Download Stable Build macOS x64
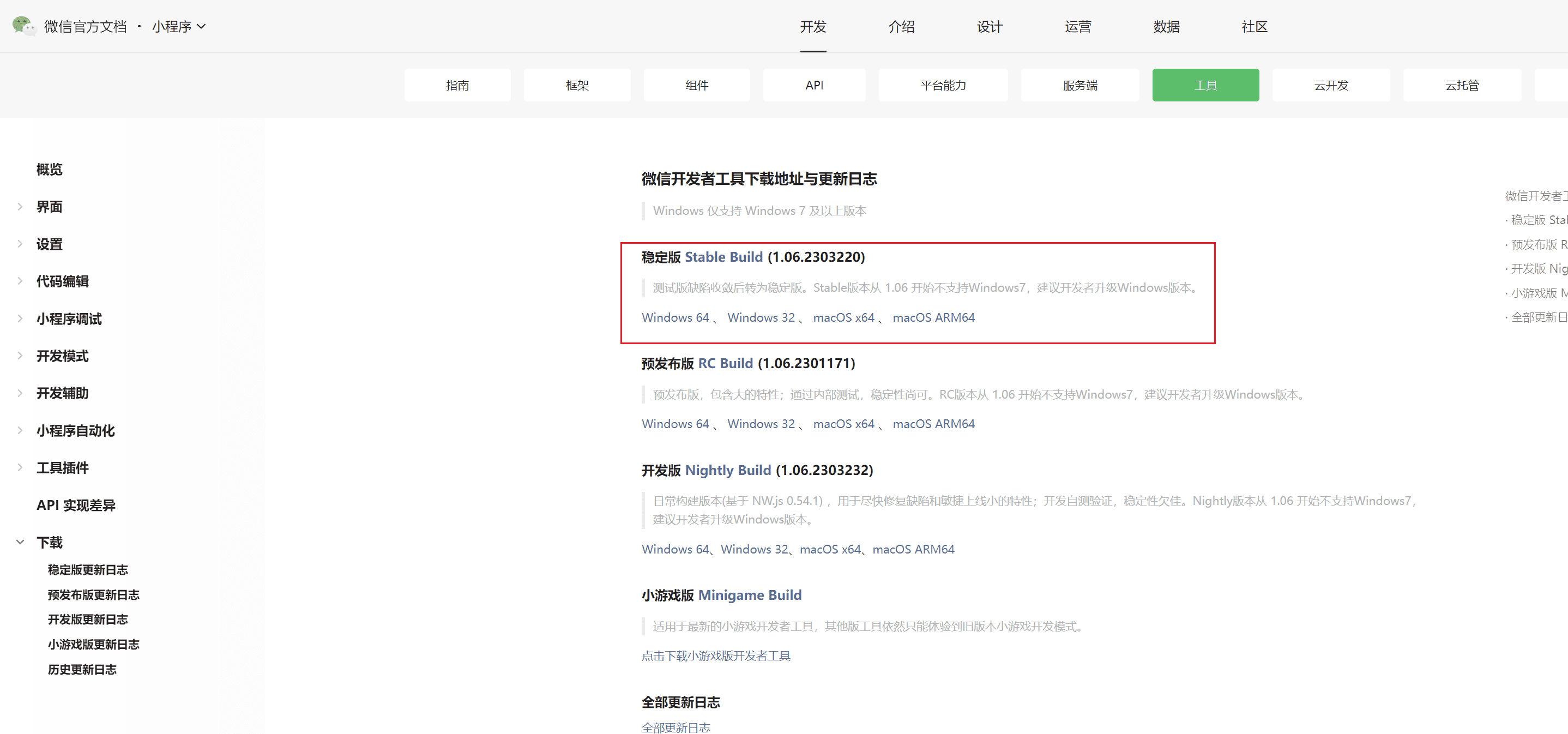The width and height of the screenshot is (1568, 734). tap(843, 318)
